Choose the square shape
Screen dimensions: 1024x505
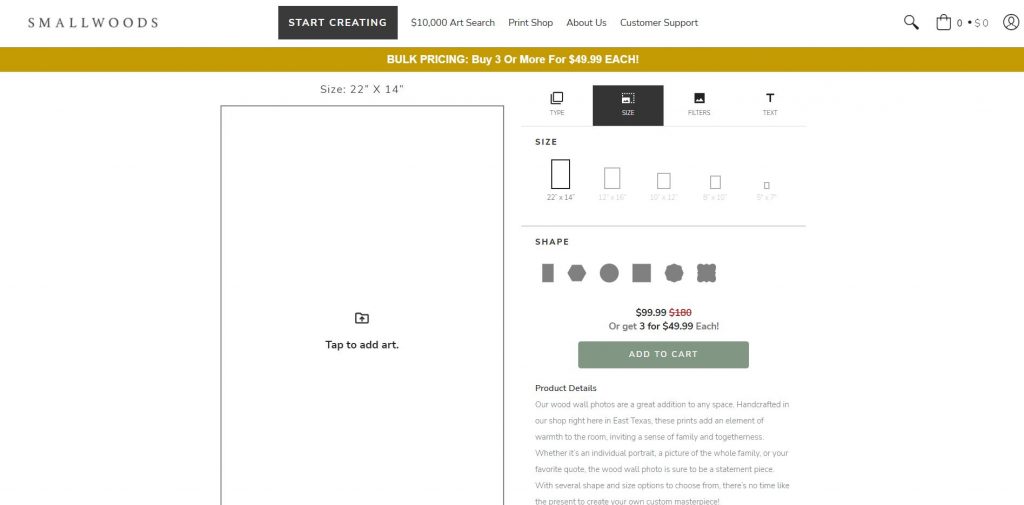coord(642,273)
